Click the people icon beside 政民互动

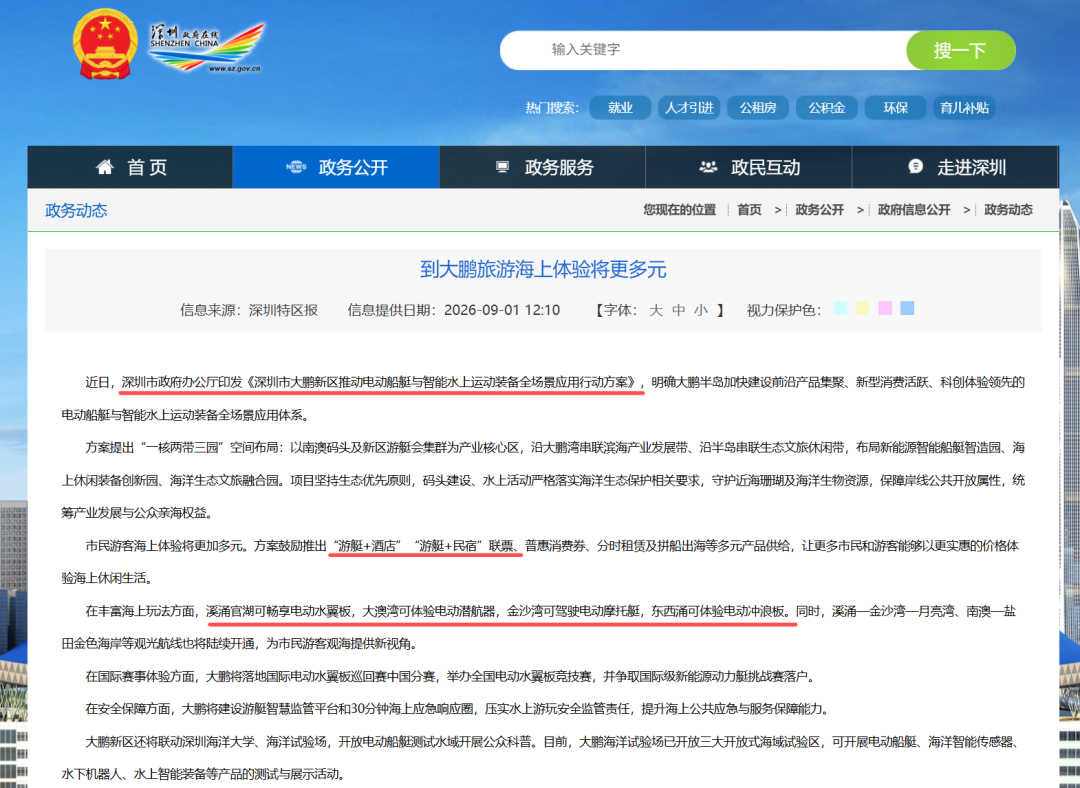click(708, 167)
